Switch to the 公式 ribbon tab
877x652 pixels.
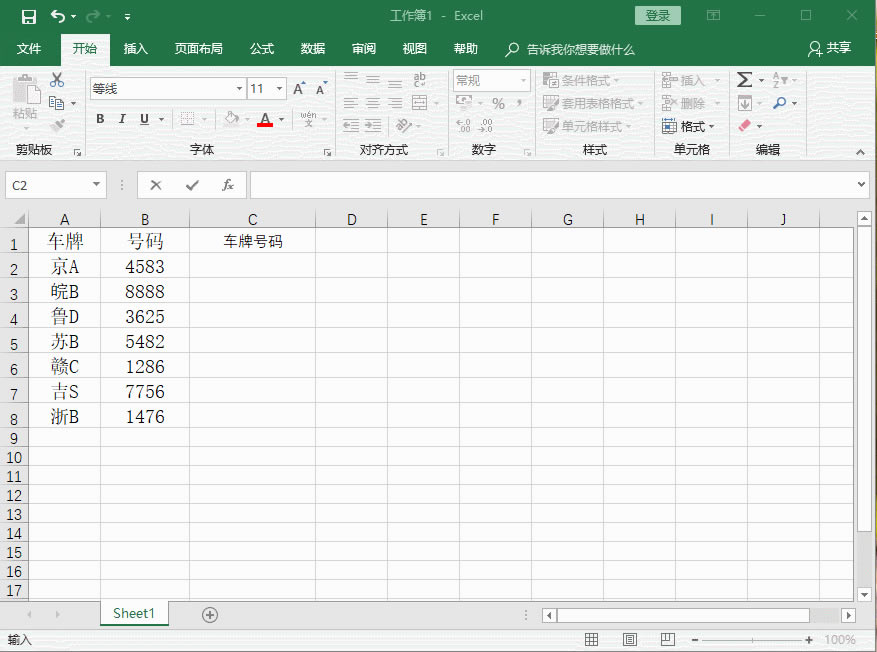(262, 49)
